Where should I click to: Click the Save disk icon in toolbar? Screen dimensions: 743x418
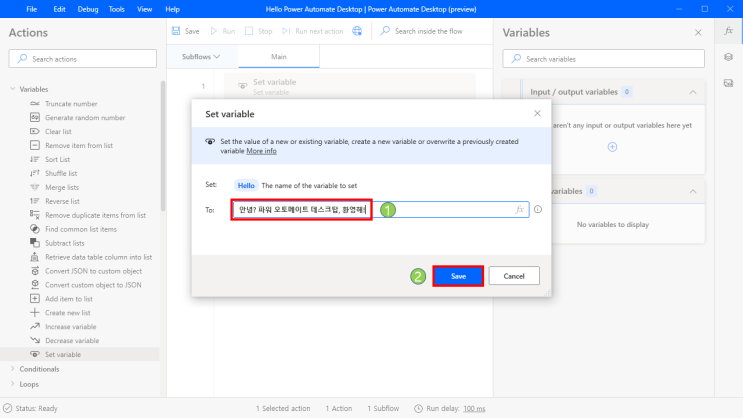[176, 31]
